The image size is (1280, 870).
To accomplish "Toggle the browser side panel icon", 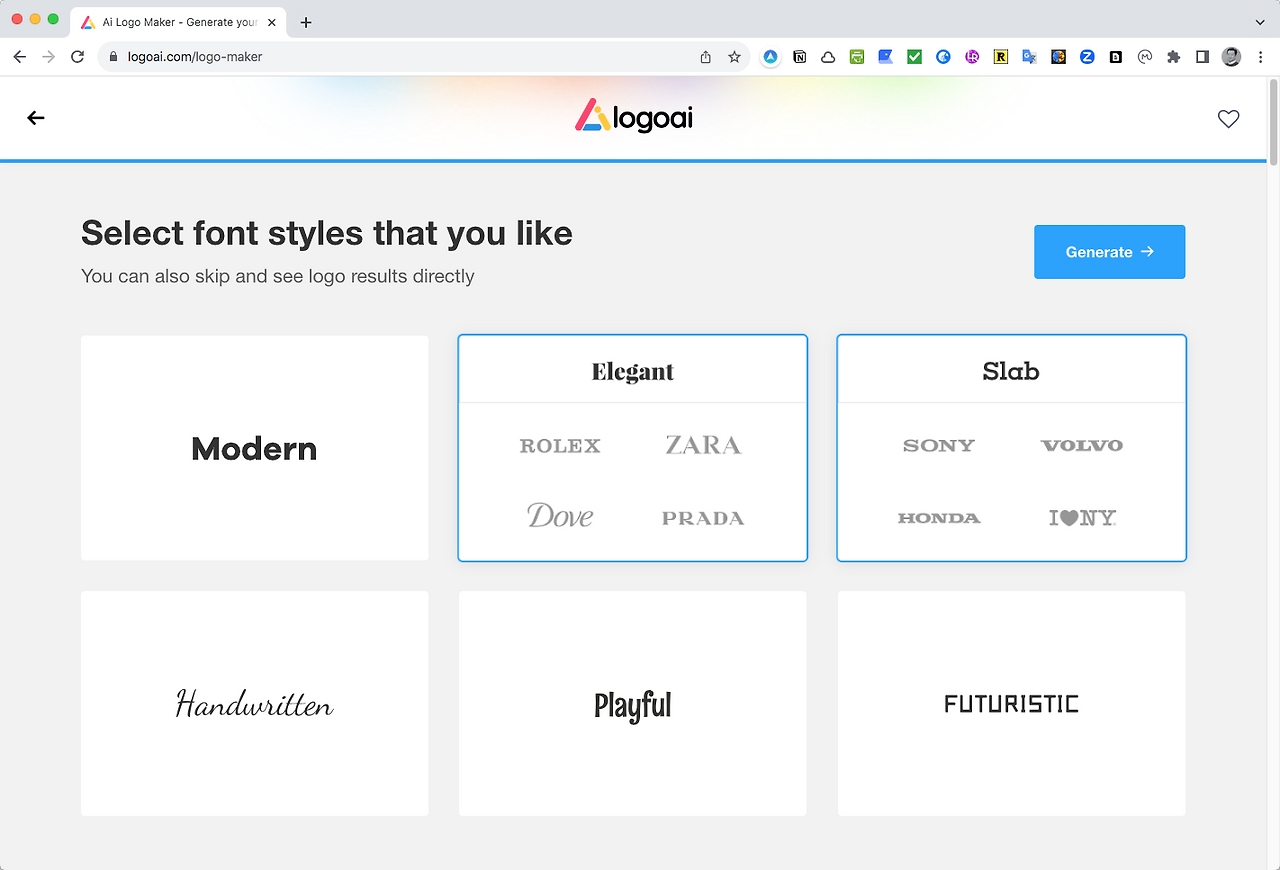I will tap(1202, 57).
